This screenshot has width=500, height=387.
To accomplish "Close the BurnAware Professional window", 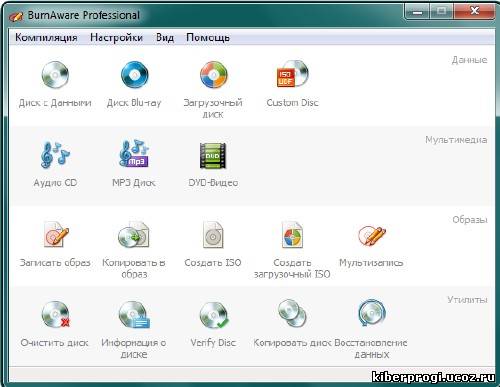I will [x=475, y=11].
